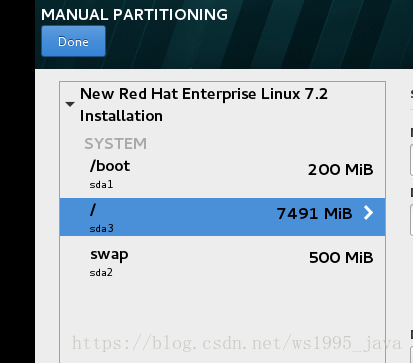Screen dimensions: 413x363
Task: Click the sda1 device label
Action: coord(101,185)
